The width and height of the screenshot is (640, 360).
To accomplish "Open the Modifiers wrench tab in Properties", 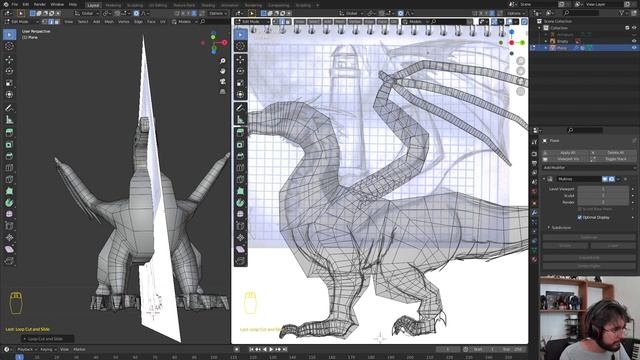I will [x=534, y=213].
